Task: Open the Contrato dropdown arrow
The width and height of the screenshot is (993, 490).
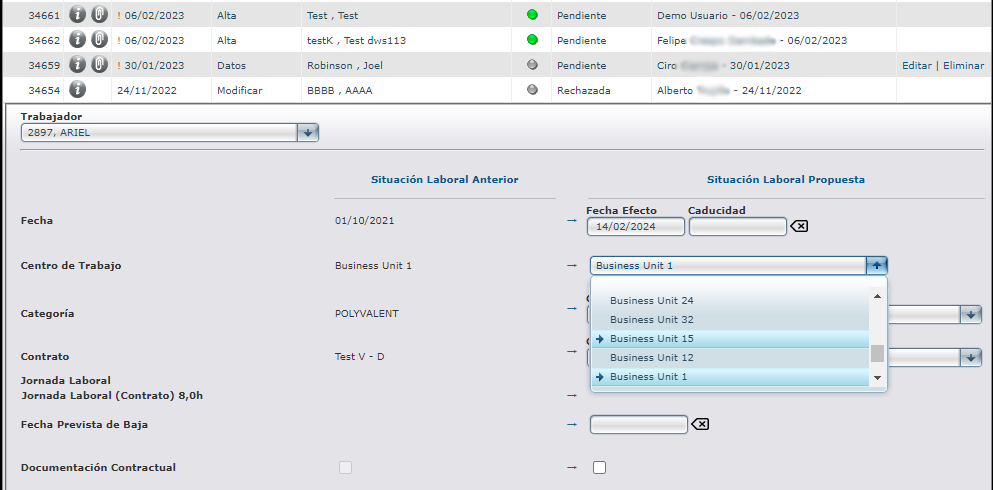Action: [x=970, y=357]
